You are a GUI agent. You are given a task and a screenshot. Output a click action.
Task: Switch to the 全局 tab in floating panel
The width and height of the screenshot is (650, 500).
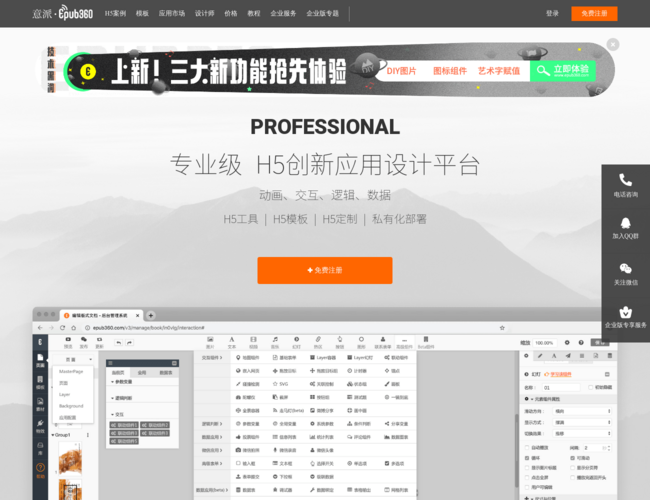(x=142, y=372)
